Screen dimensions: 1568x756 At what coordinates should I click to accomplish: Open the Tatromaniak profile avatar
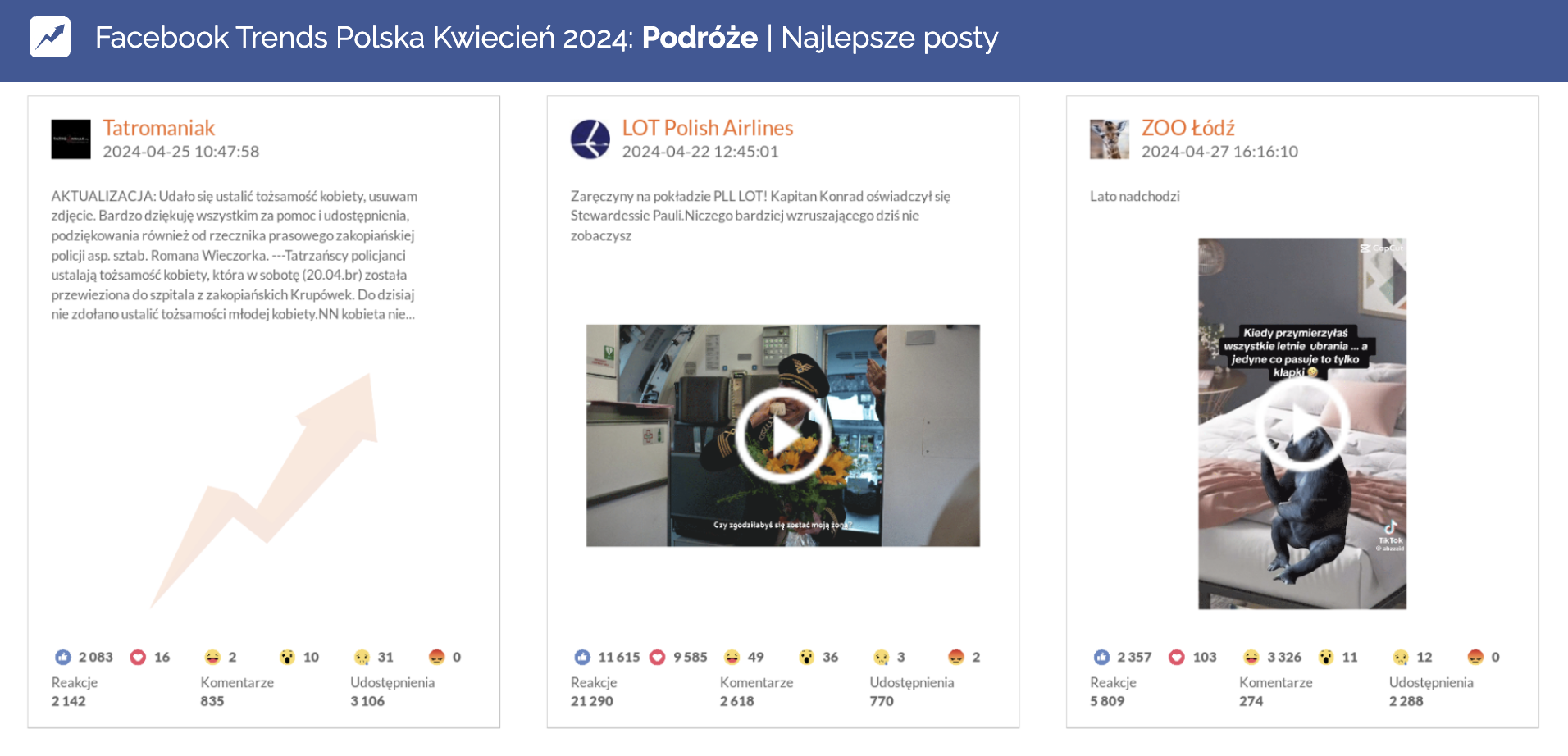[x=71, y=139]
